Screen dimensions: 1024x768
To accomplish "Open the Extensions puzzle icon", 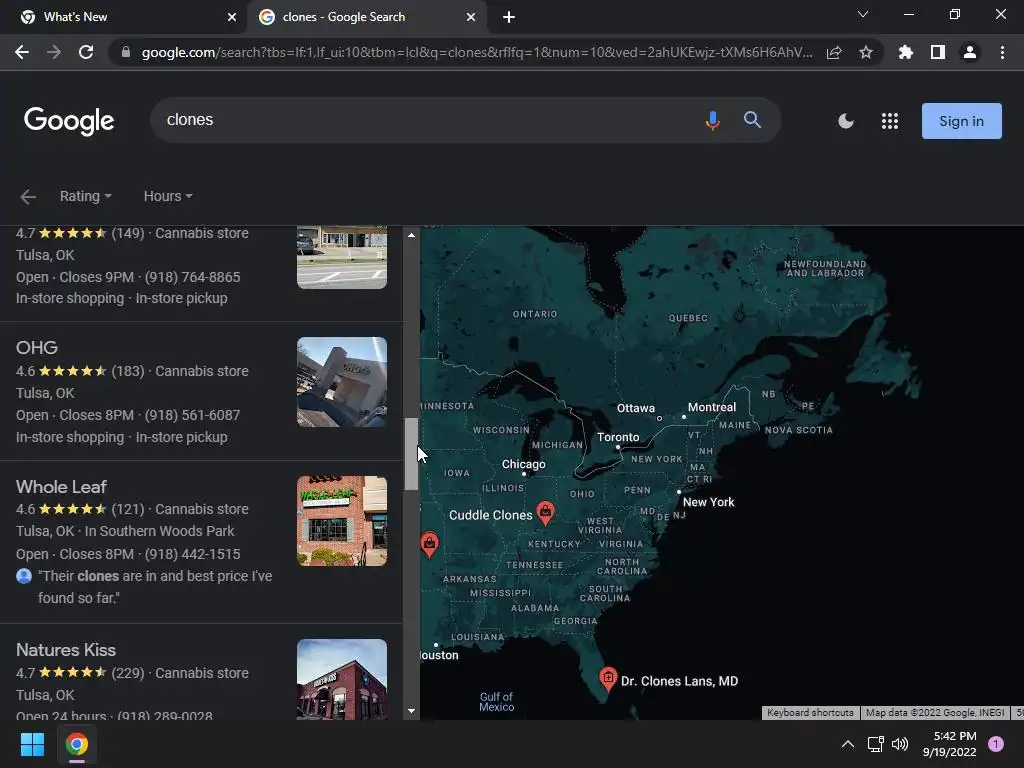I will (x=905, y=52).
